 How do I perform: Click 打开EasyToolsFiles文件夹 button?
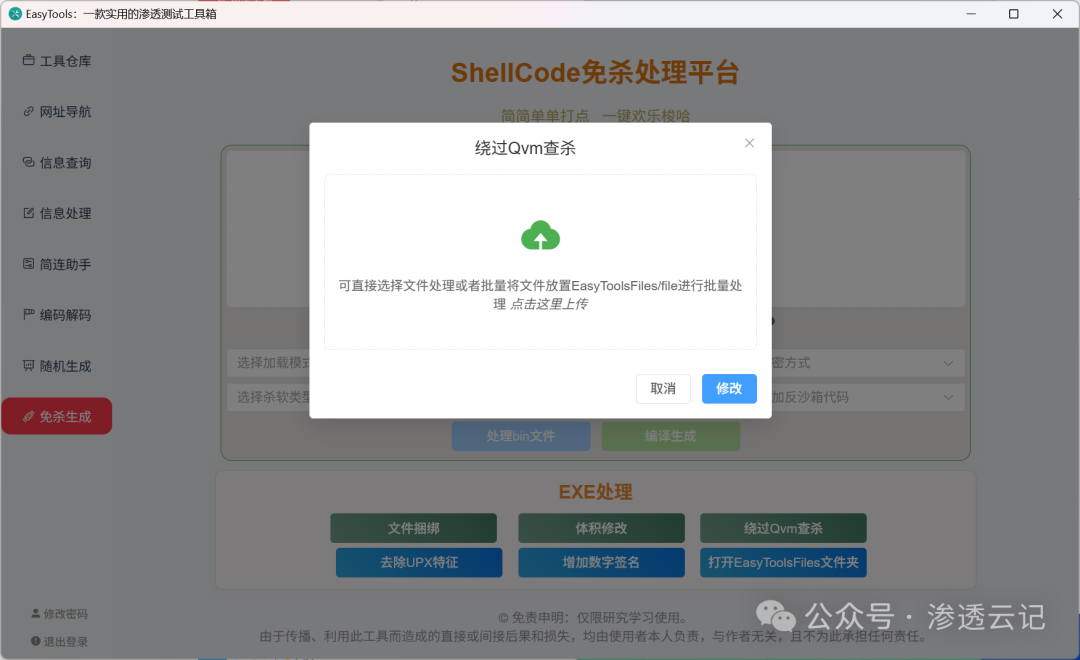coord(783,563)
